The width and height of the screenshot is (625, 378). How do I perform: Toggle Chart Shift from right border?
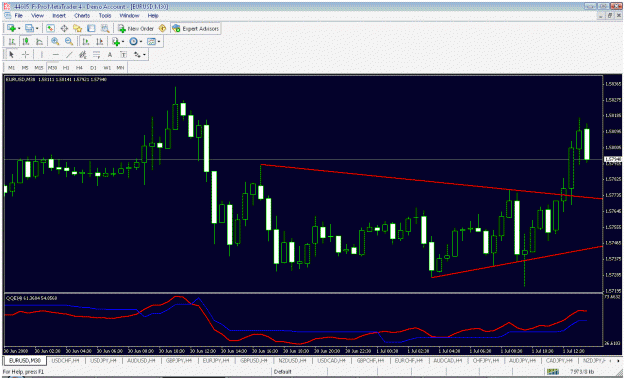point(99,41)
